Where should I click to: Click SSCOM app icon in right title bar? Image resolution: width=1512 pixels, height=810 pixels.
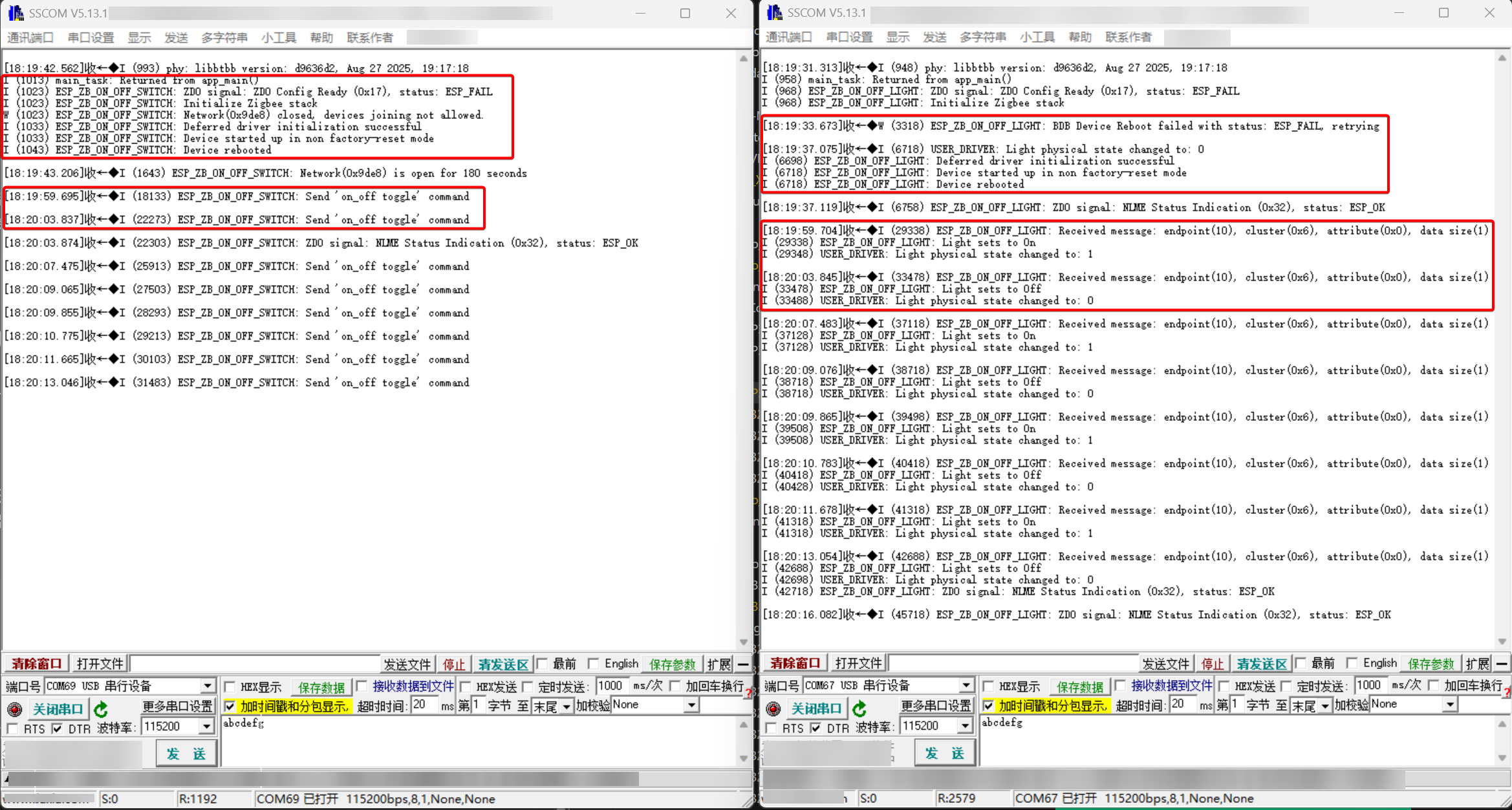774,13
